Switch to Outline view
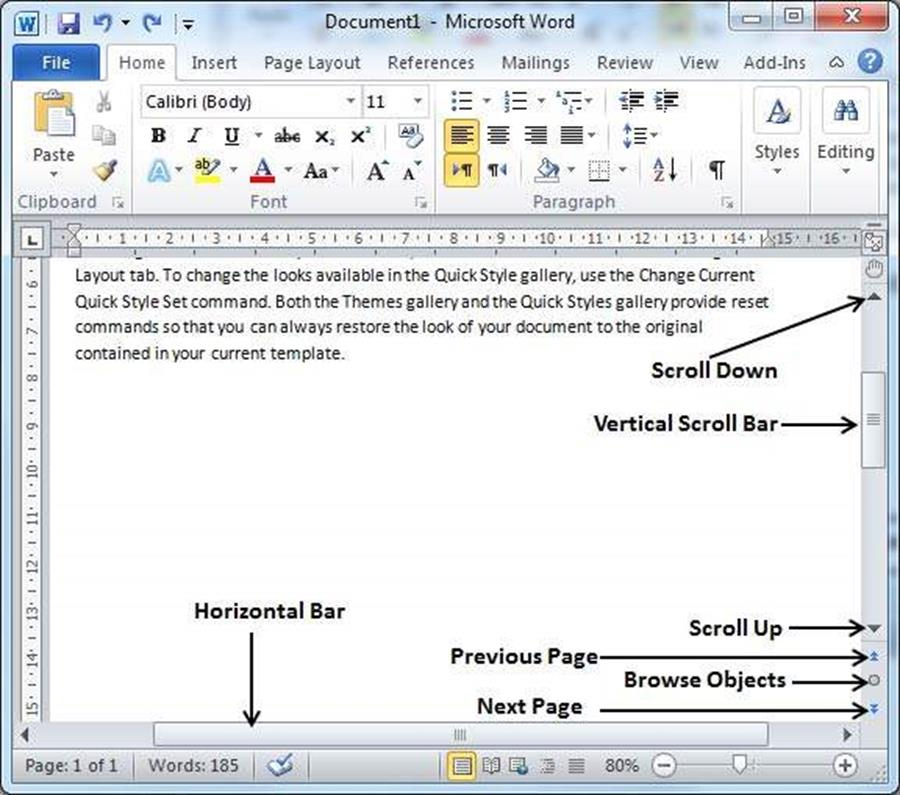This screenshot has height=795, width=900. click(x=548, y=766)
